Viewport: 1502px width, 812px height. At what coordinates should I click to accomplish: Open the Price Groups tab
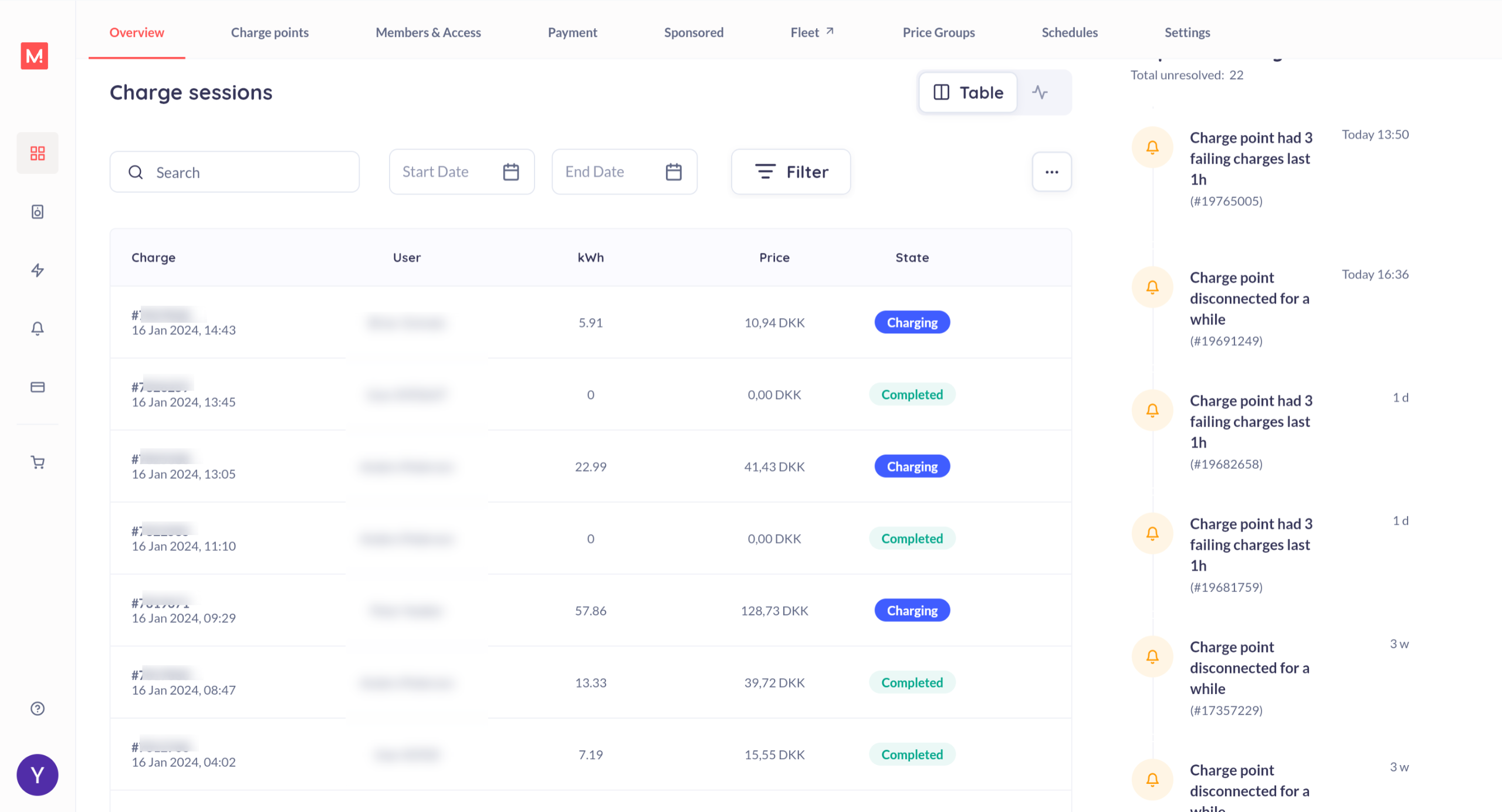tap(938, 32)
